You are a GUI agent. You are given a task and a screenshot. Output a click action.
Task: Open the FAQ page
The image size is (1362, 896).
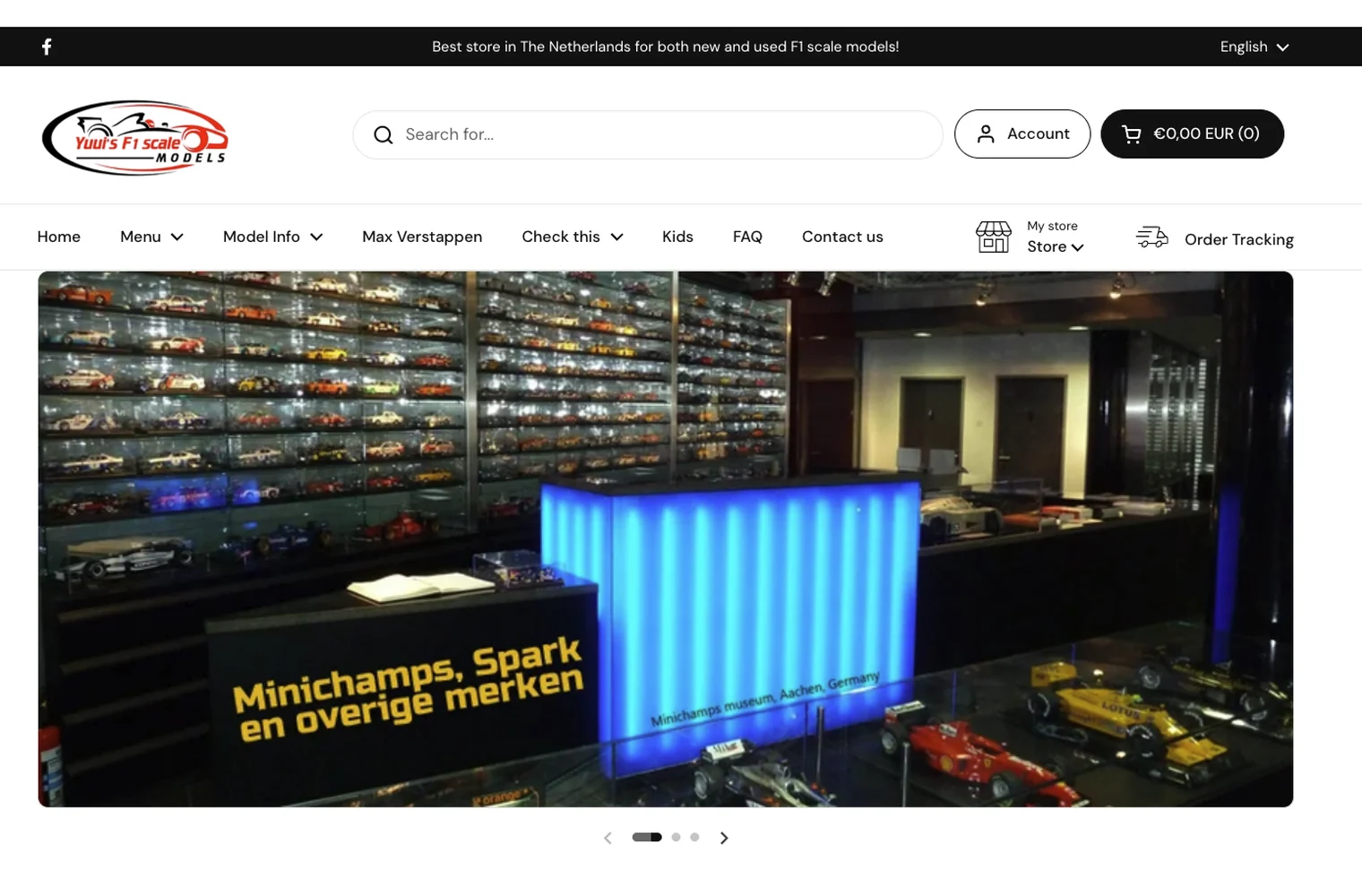[x=747, y=237]
